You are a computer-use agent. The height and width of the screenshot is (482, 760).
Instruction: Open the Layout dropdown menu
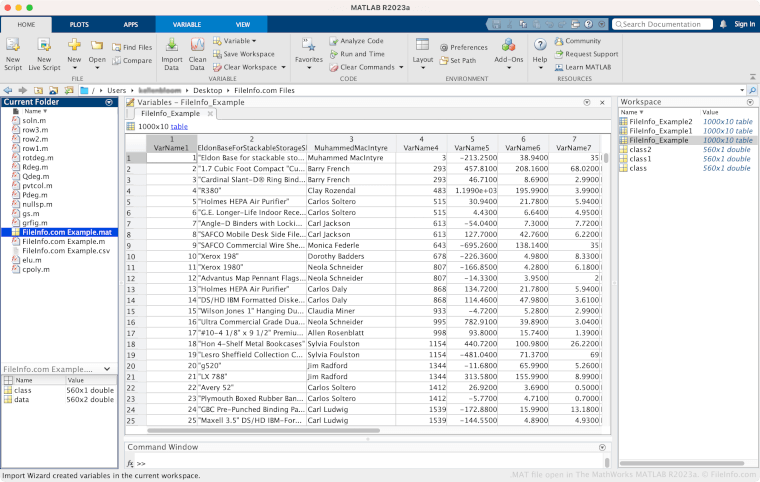[x=423, y=59]
